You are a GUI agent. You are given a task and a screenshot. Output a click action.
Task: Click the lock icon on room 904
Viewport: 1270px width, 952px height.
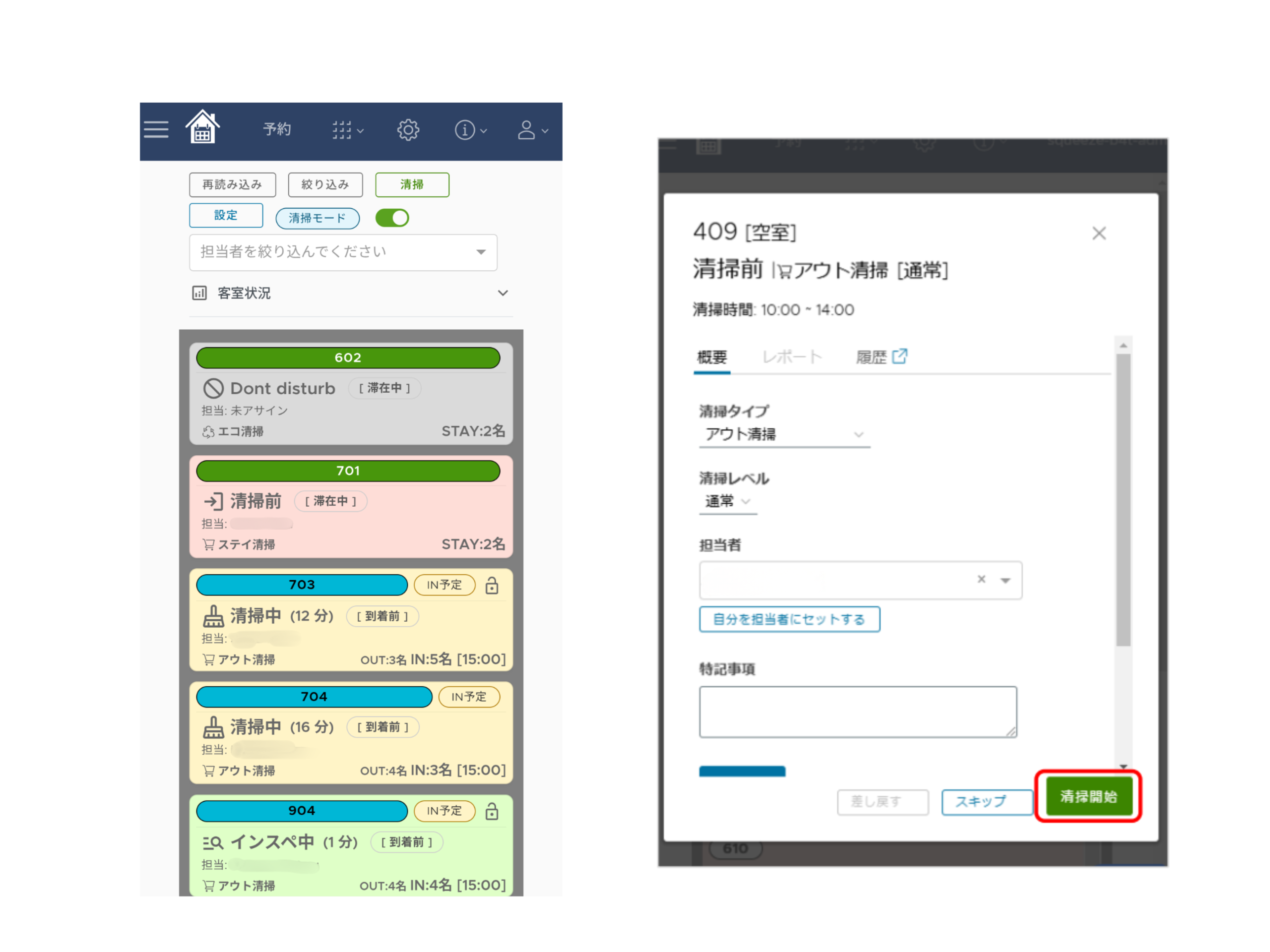click(492, 811)
